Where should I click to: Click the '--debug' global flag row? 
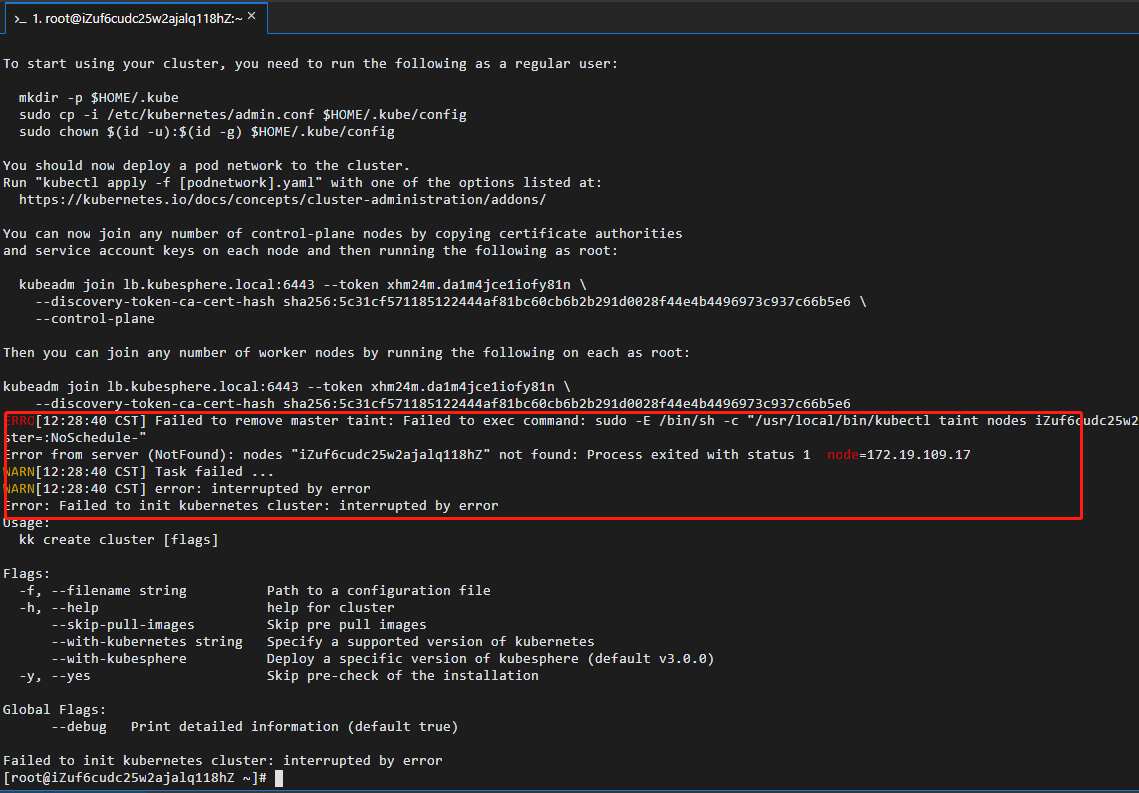(255, 727)
